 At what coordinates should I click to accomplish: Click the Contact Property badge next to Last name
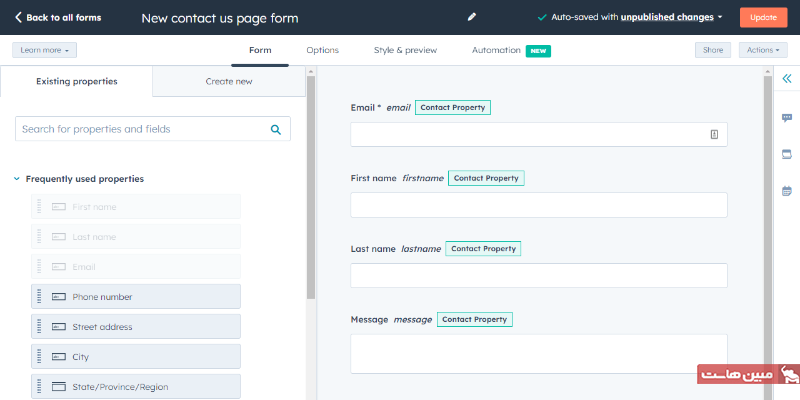pos(483,248)
